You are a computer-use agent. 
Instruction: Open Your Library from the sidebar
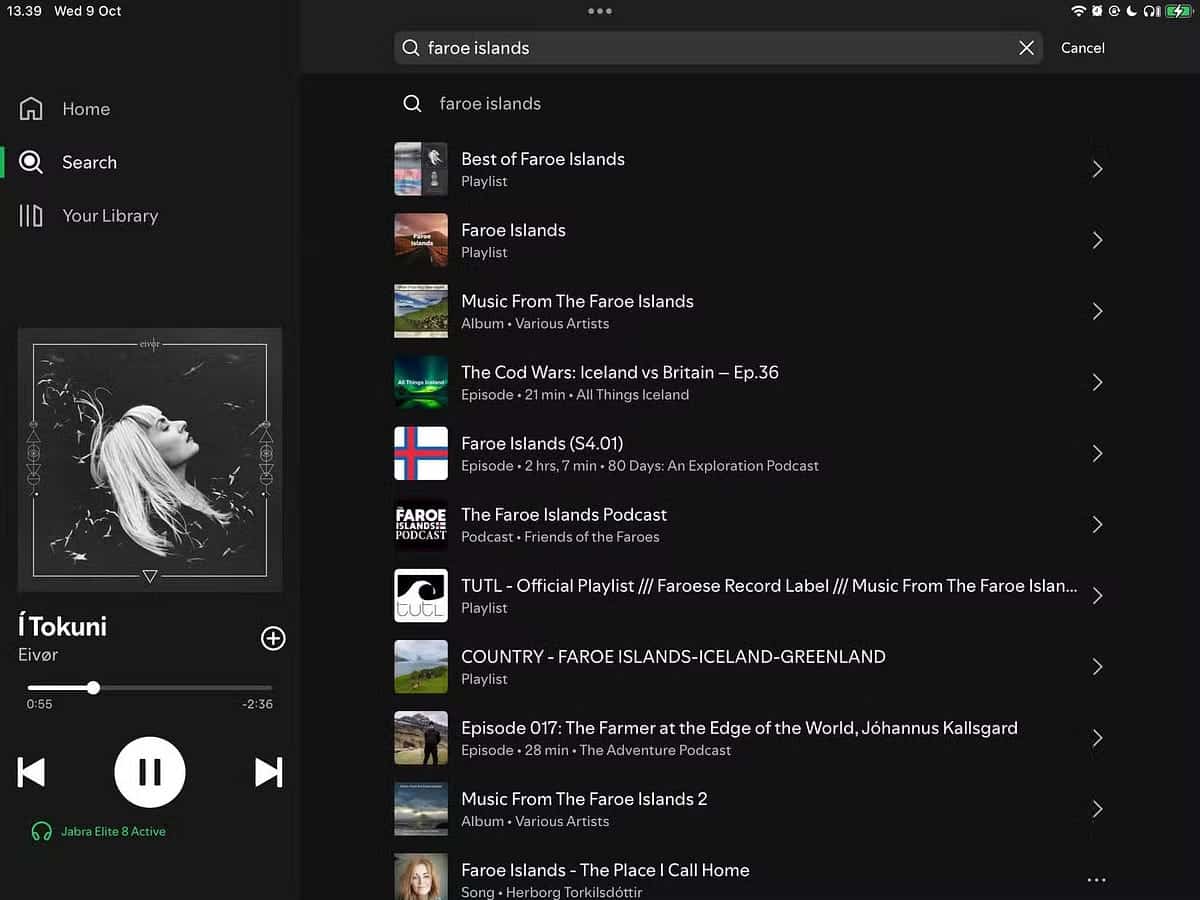click(110, 216)
